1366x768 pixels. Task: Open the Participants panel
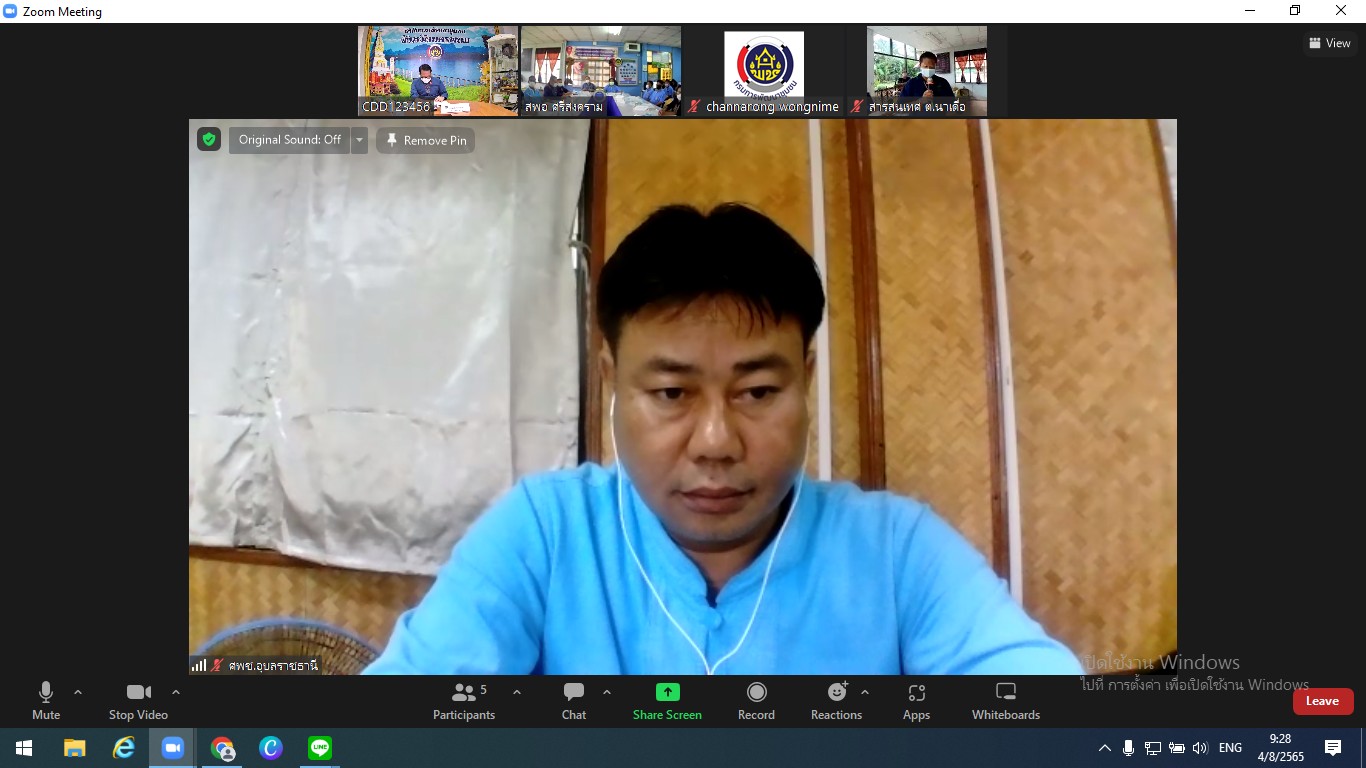[464, 700]
